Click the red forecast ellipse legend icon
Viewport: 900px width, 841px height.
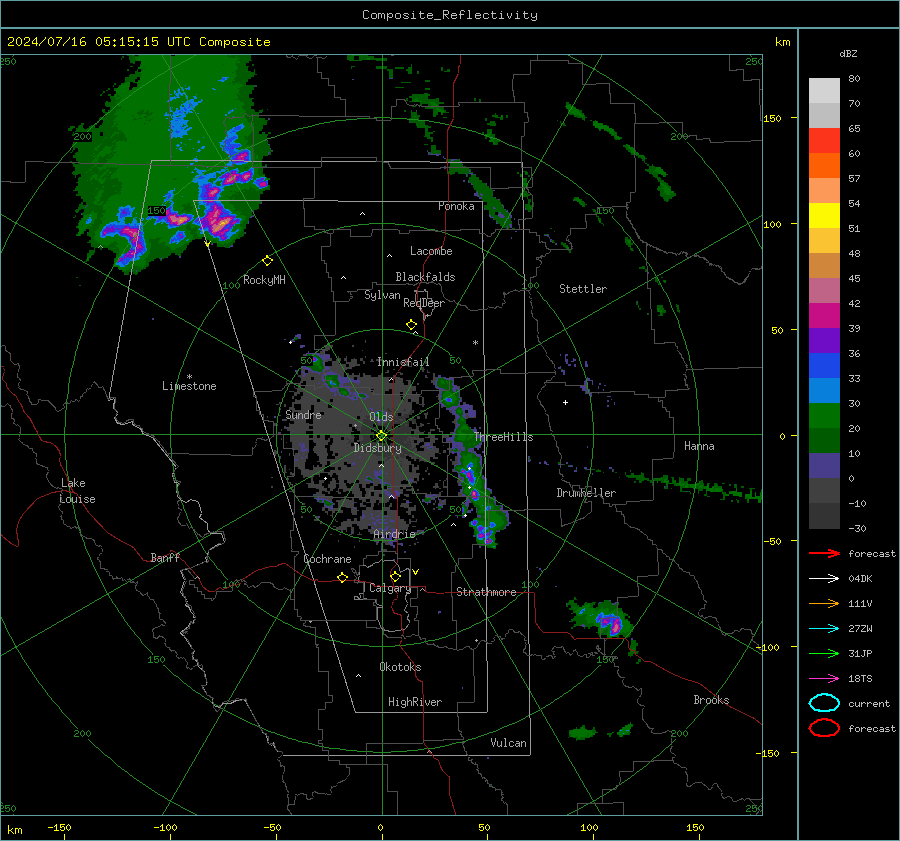(x=824, y=728)
